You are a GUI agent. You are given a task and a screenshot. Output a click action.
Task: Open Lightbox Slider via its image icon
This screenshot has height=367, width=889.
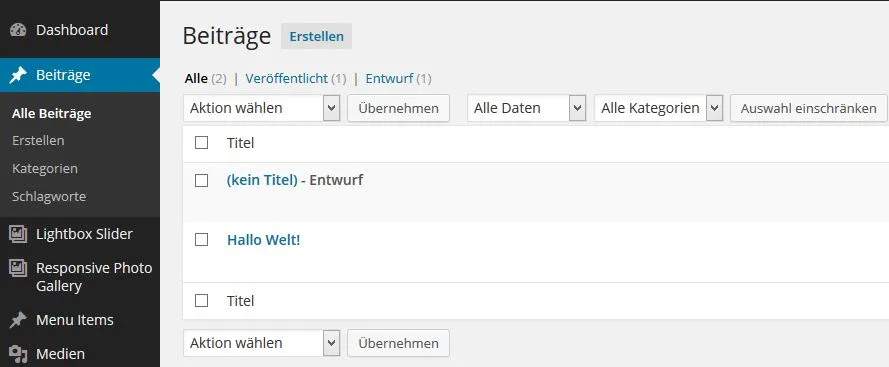click(x=18, y=234)
